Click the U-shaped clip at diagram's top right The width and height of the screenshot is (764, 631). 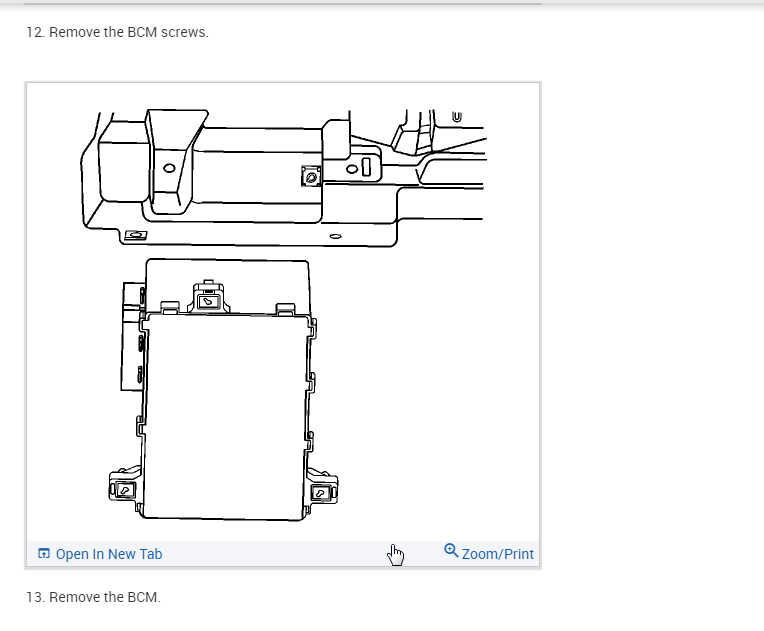tap(457, 117)
